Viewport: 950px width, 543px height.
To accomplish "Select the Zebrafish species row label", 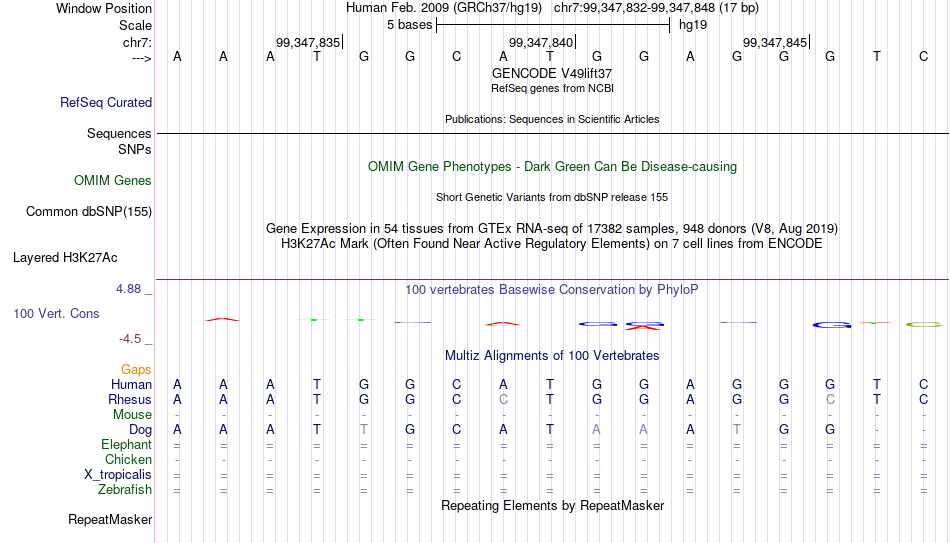I will point(125,489).
